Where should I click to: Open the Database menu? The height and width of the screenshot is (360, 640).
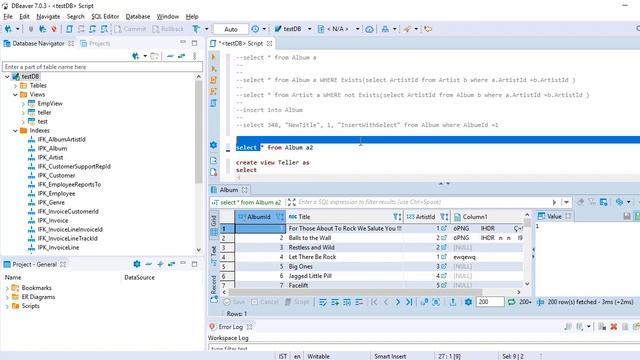click(138, 16)
